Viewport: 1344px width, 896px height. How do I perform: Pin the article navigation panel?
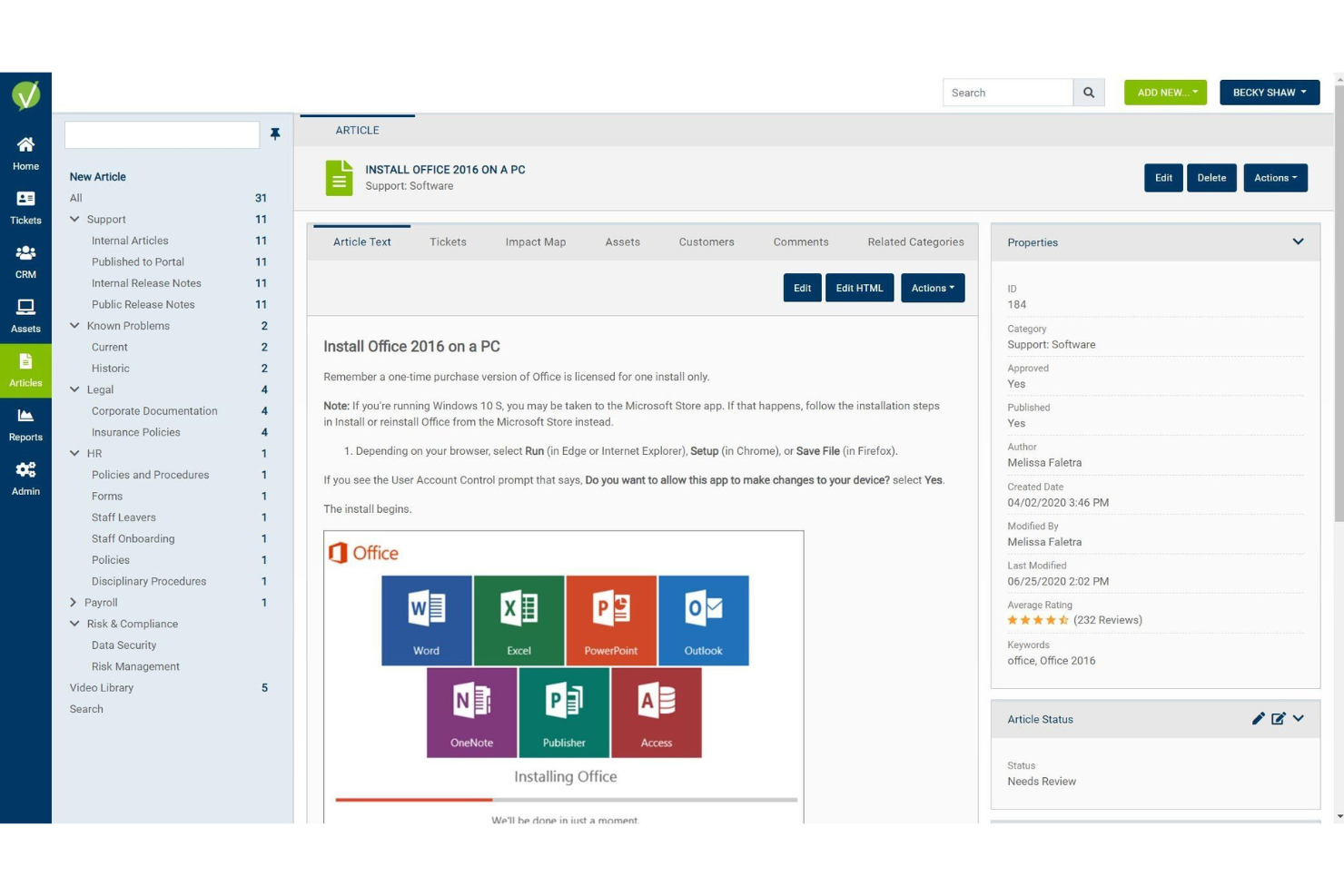[x=275, y=134]
